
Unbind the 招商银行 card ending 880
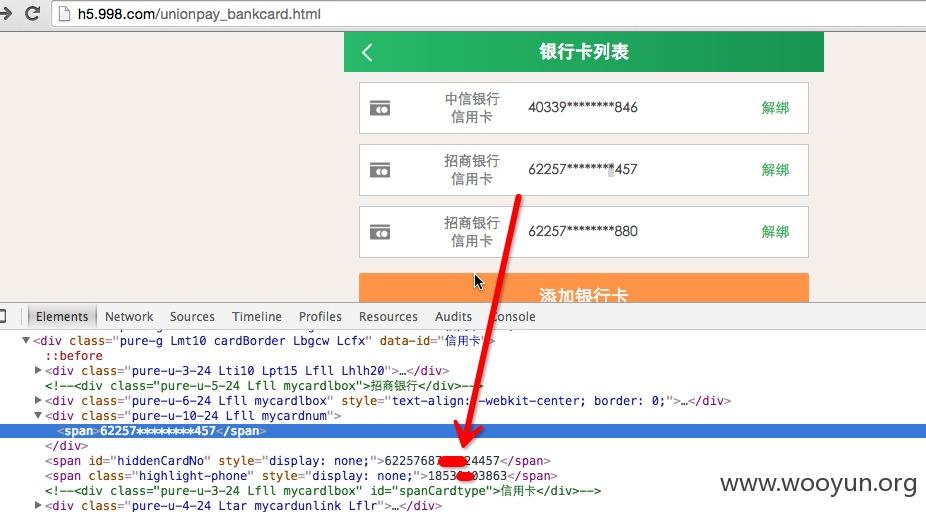click(x=775, y=231)
